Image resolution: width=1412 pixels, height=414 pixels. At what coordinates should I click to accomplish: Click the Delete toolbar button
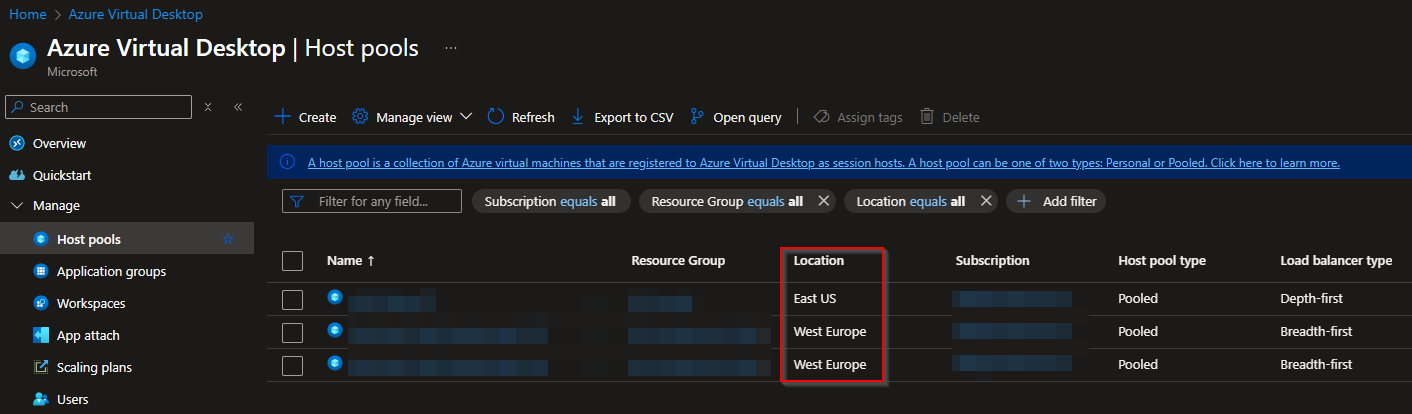[949, 117]
